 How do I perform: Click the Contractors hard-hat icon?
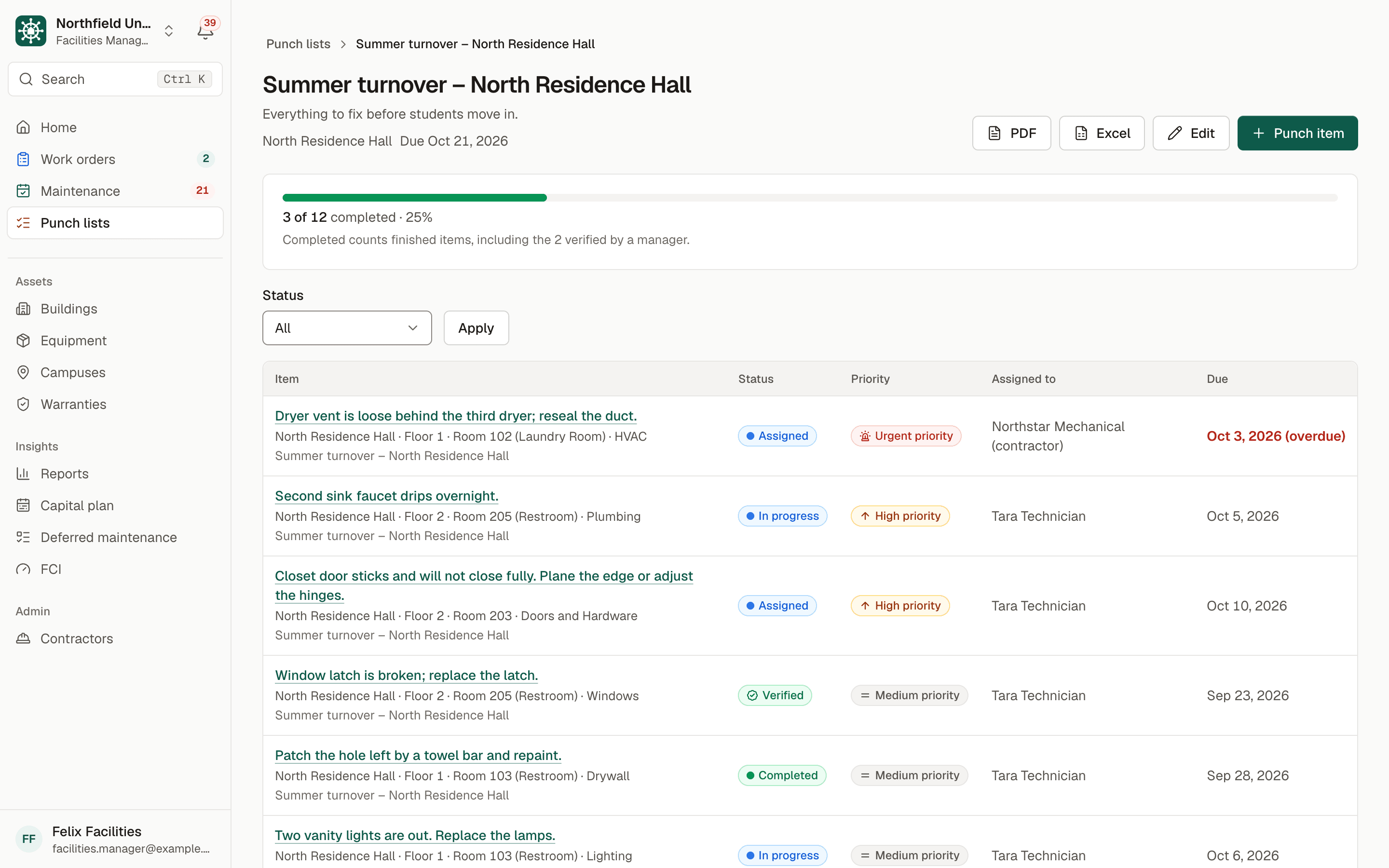[23, 639]
